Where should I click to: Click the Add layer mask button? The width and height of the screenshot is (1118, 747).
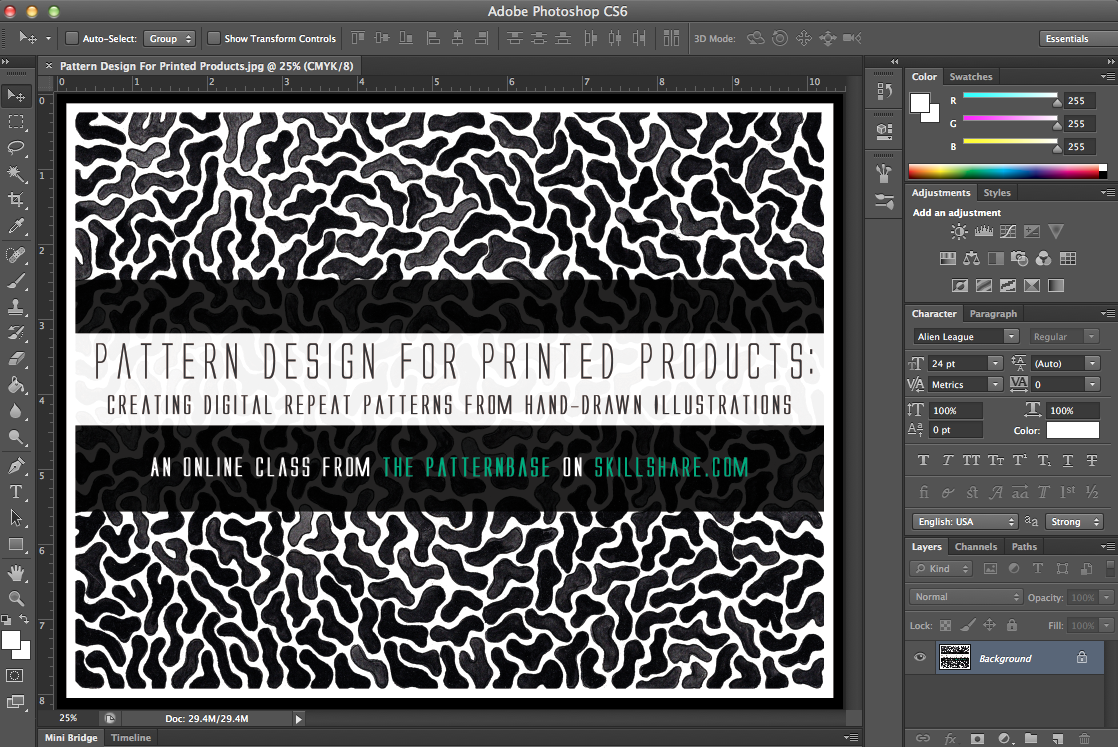pos(977,738)
